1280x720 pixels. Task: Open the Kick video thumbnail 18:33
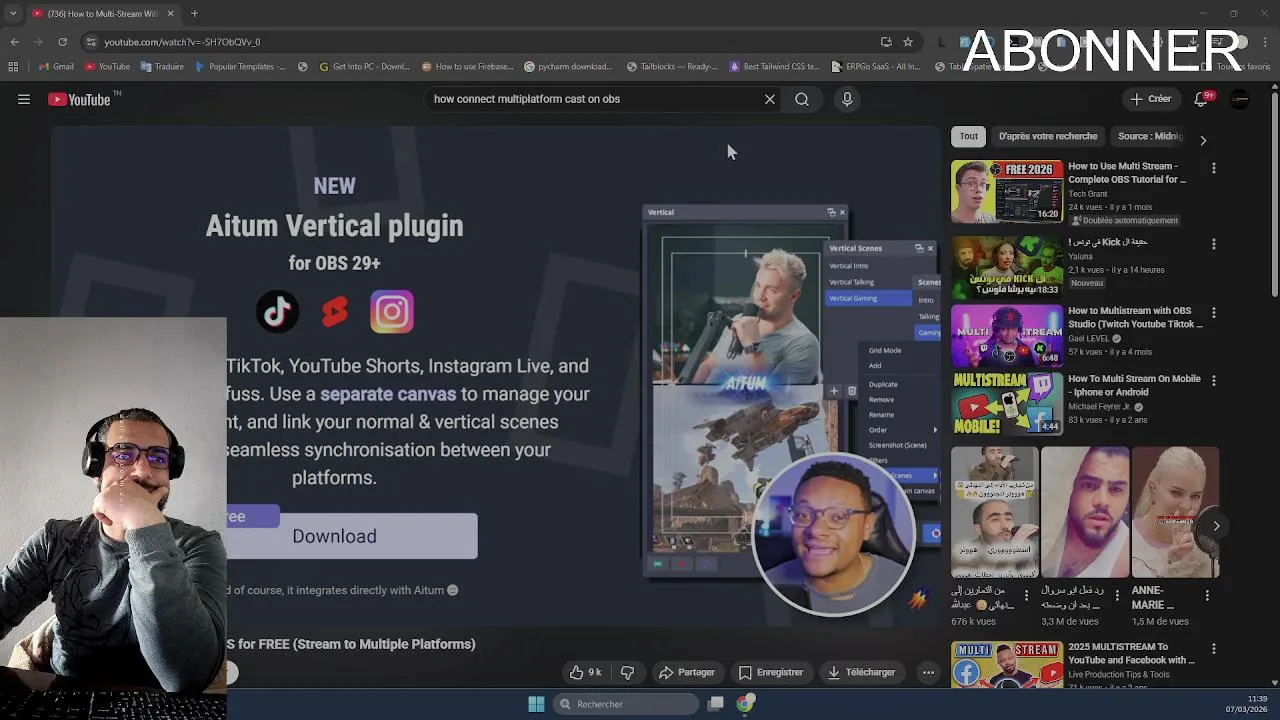point(1007,267)
